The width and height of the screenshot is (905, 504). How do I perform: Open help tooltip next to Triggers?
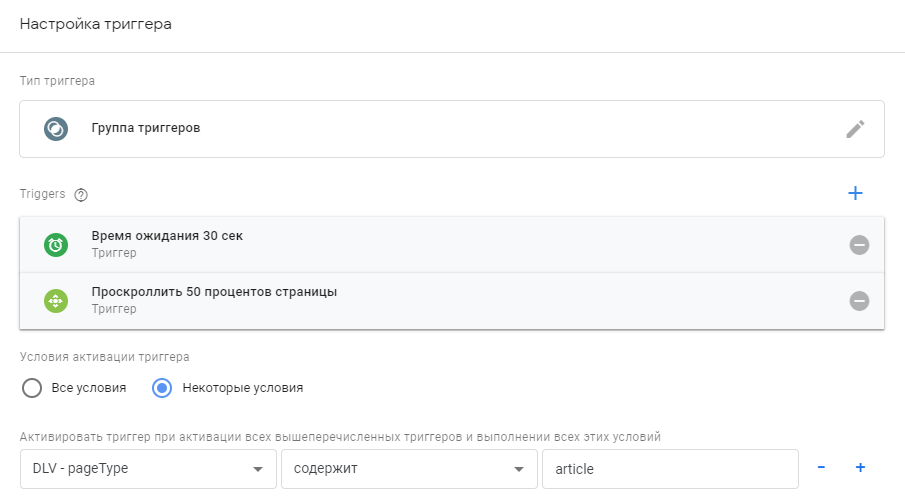[x=81, y=195]
